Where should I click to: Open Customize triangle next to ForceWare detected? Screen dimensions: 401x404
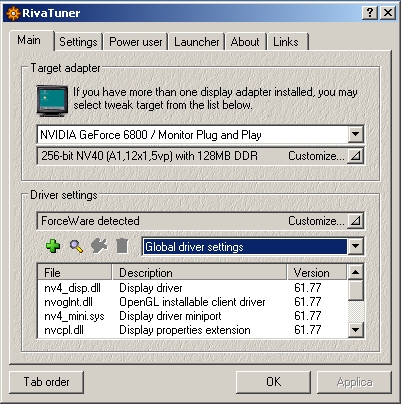(355, 221)
